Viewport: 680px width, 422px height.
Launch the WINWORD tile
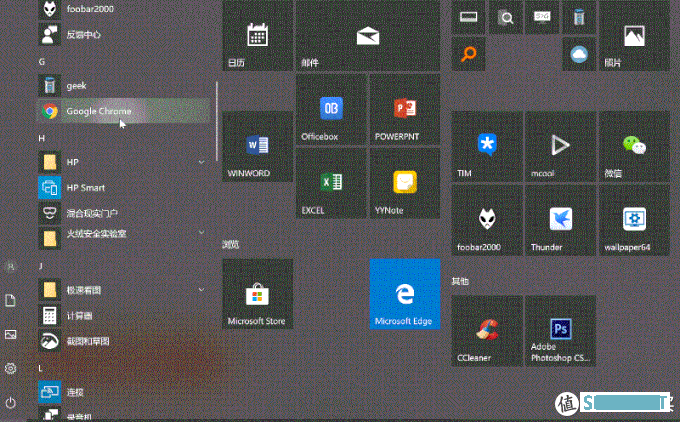pyautogui.click(x=258, y=146)
